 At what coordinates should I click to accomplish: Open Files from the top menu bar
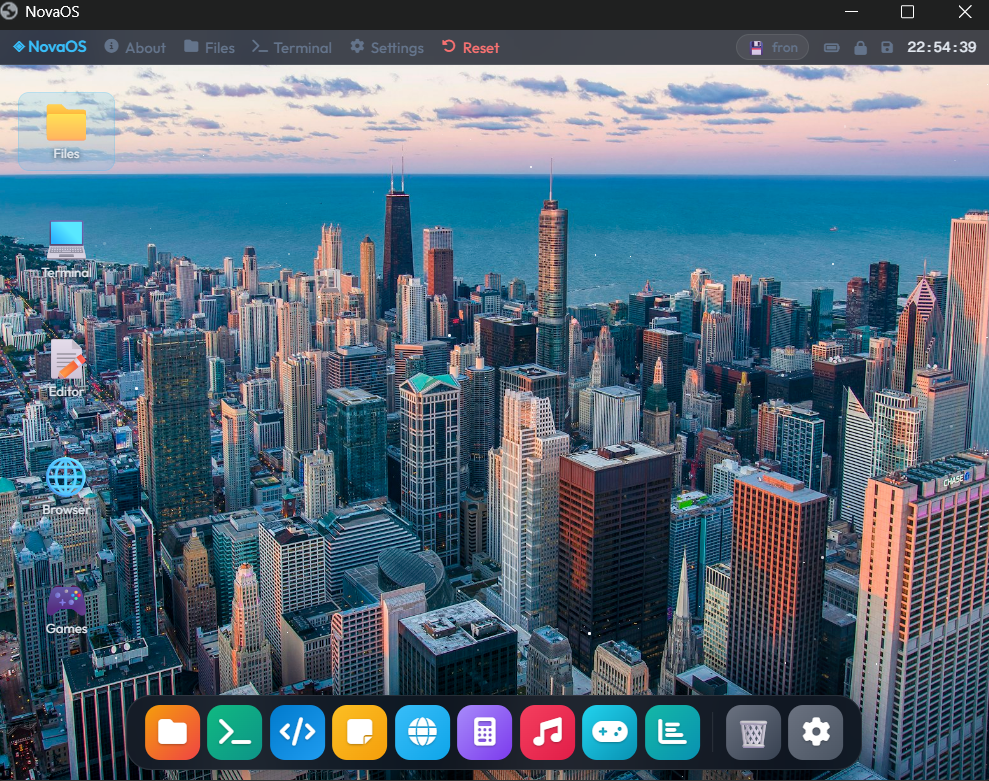[209, 47]
